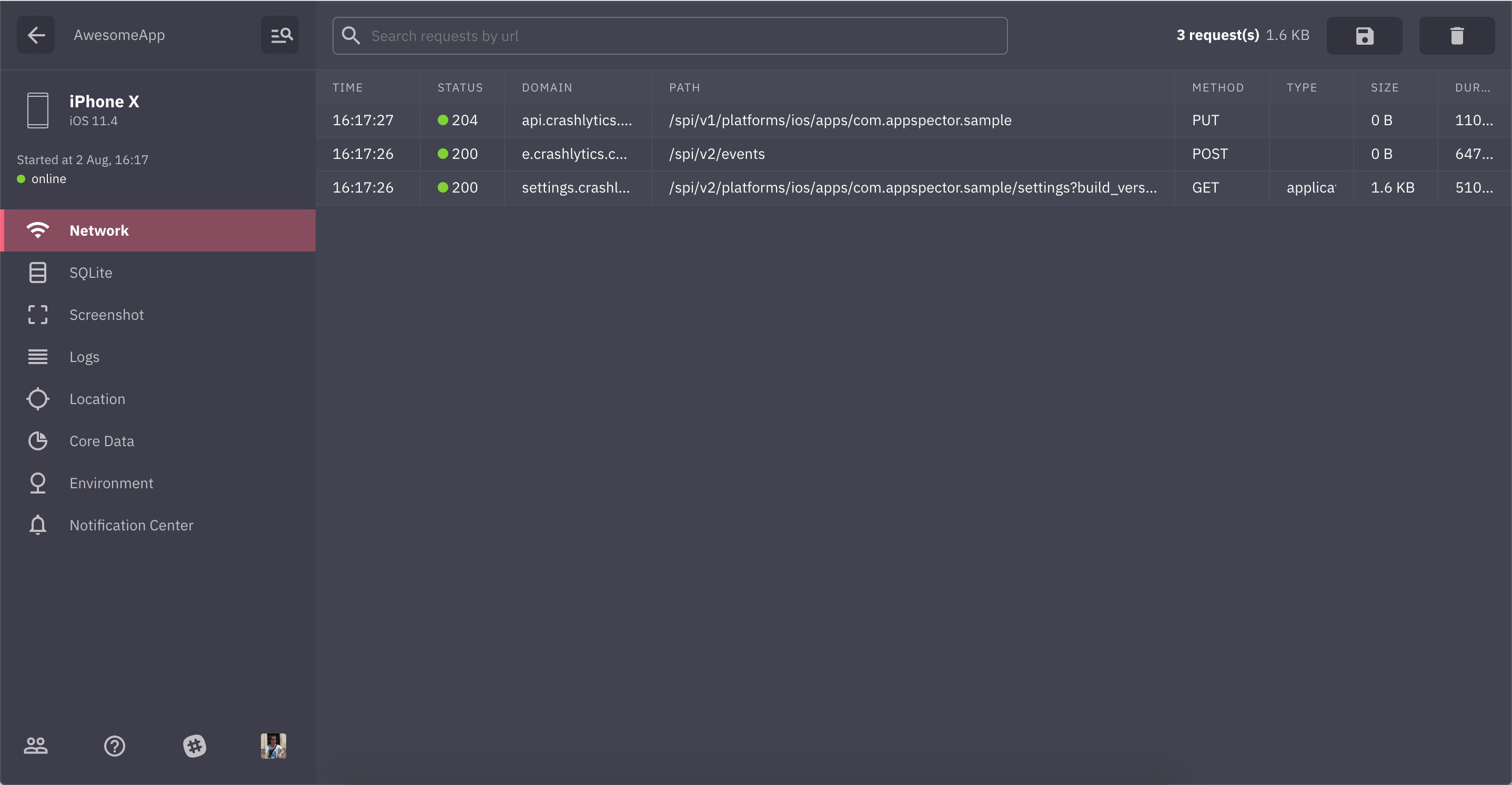The image size is (1512, 785).
Task: Open the Slack community icon
Action: 194,746
